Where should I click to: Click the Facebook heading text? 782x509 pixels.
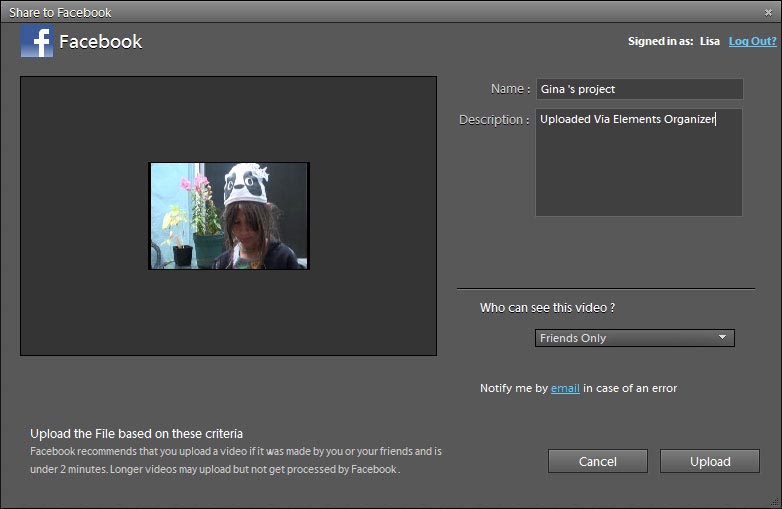click(100, 42)
